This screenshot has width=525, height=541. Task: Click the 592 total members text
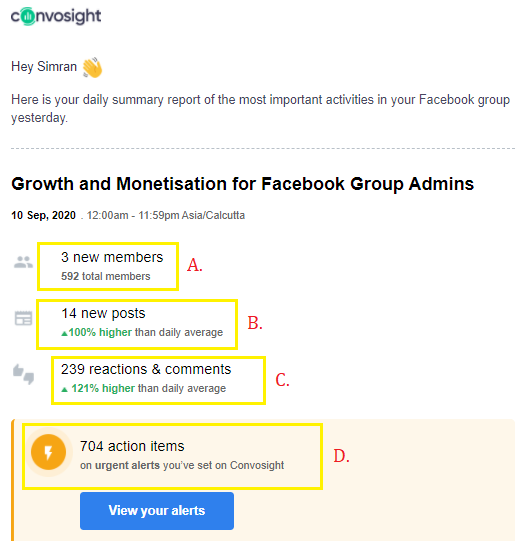(106, 276)
